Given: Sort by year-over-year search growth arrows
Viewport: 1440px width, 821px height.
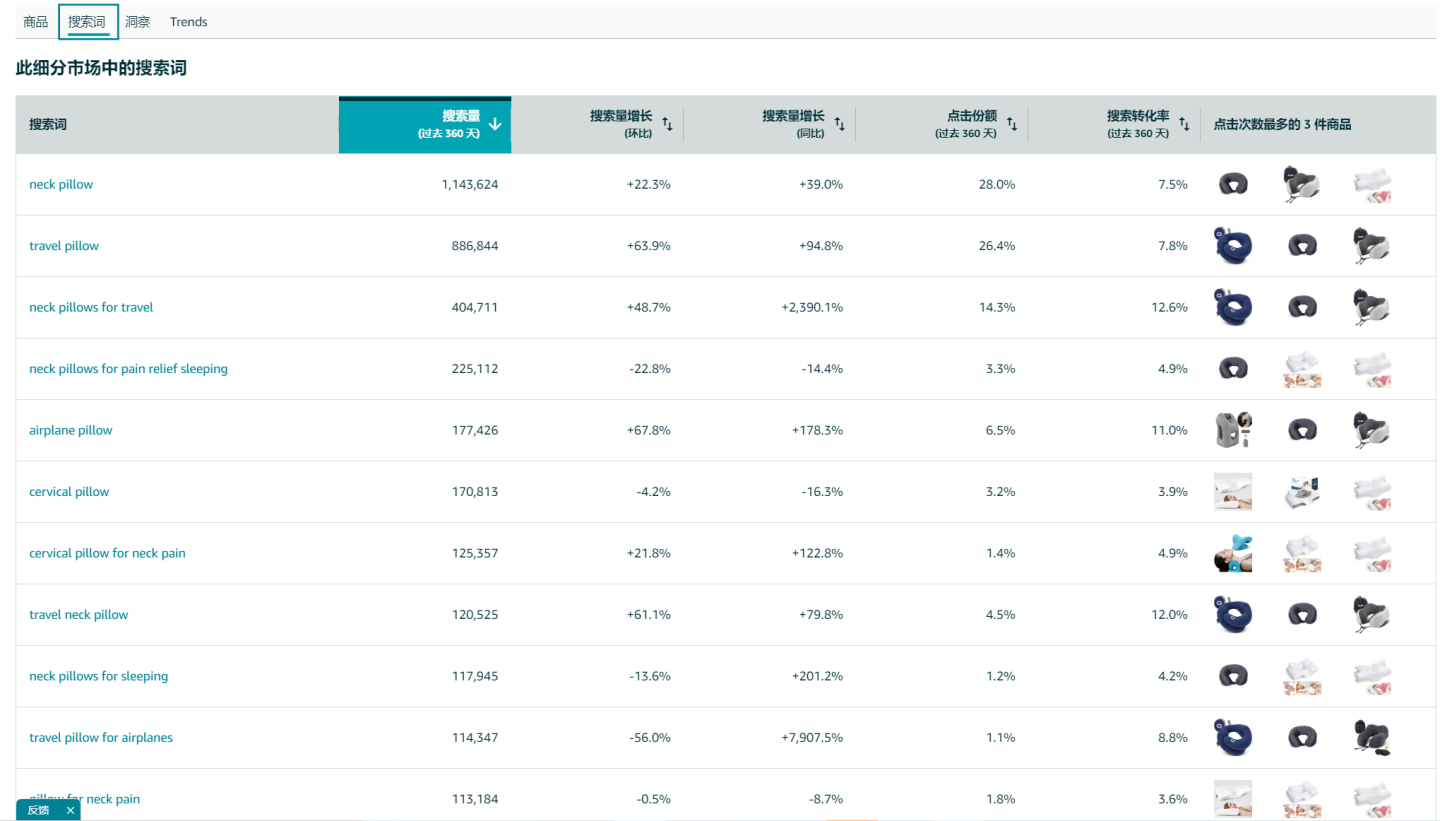Looking at the screenshot, I should (840, 124).
